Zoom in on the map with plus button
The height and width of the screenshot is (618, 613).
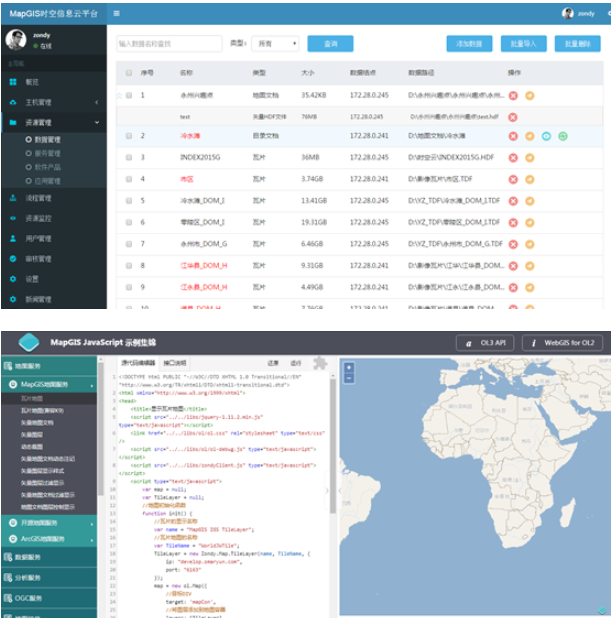point(349,368)
